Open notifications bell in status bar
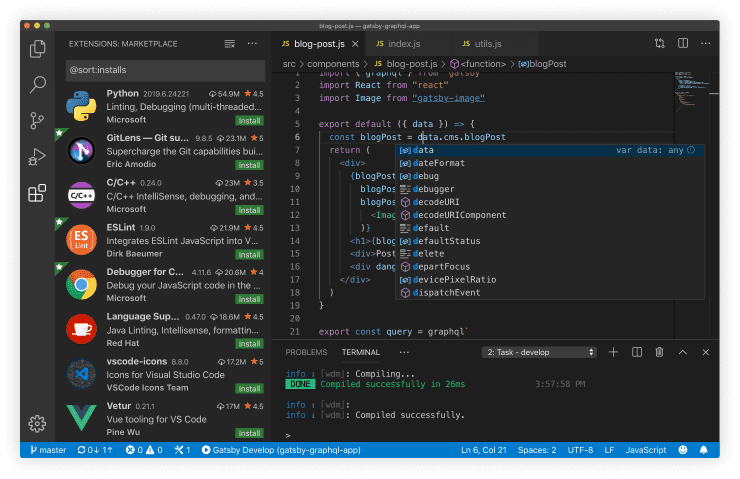Viewport: 740px width, 479px height. tap(704, 450)
